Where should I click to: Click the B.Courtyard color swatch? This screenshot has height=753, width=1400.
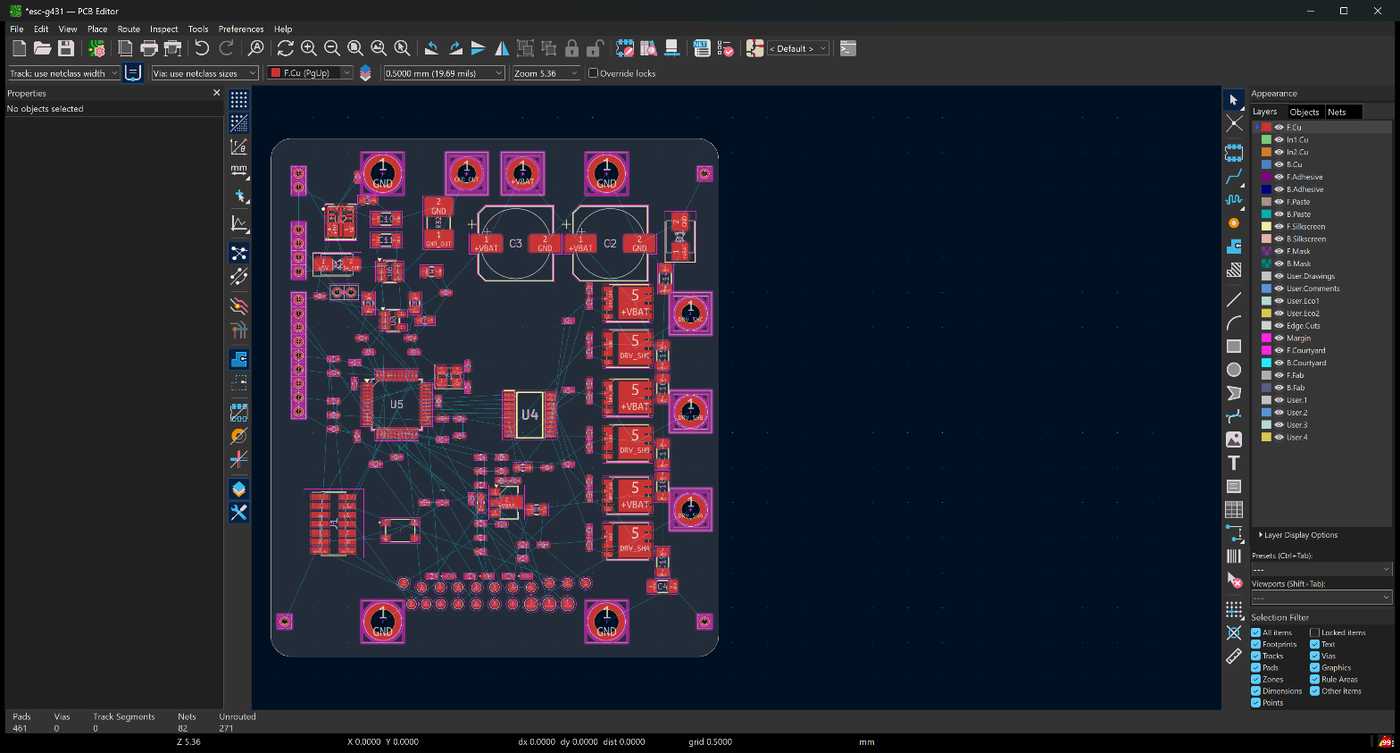point(1266,363)
